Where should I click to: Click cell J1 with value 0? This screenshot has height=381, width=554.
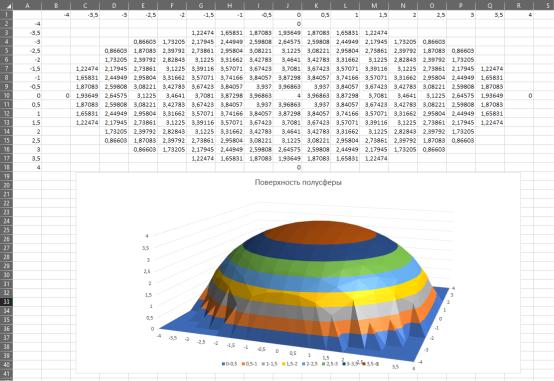287,15
